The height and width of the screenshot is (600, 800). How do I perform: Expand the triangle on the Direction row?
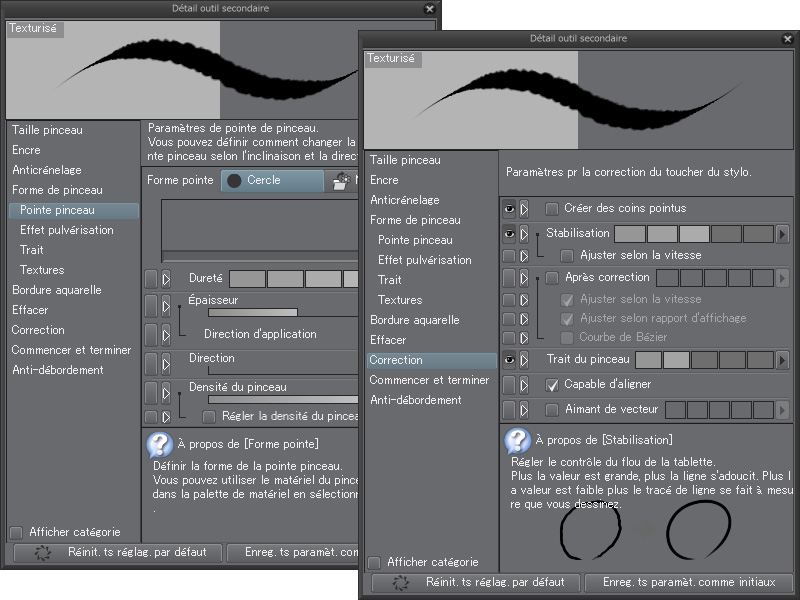(x=166, y=364)
